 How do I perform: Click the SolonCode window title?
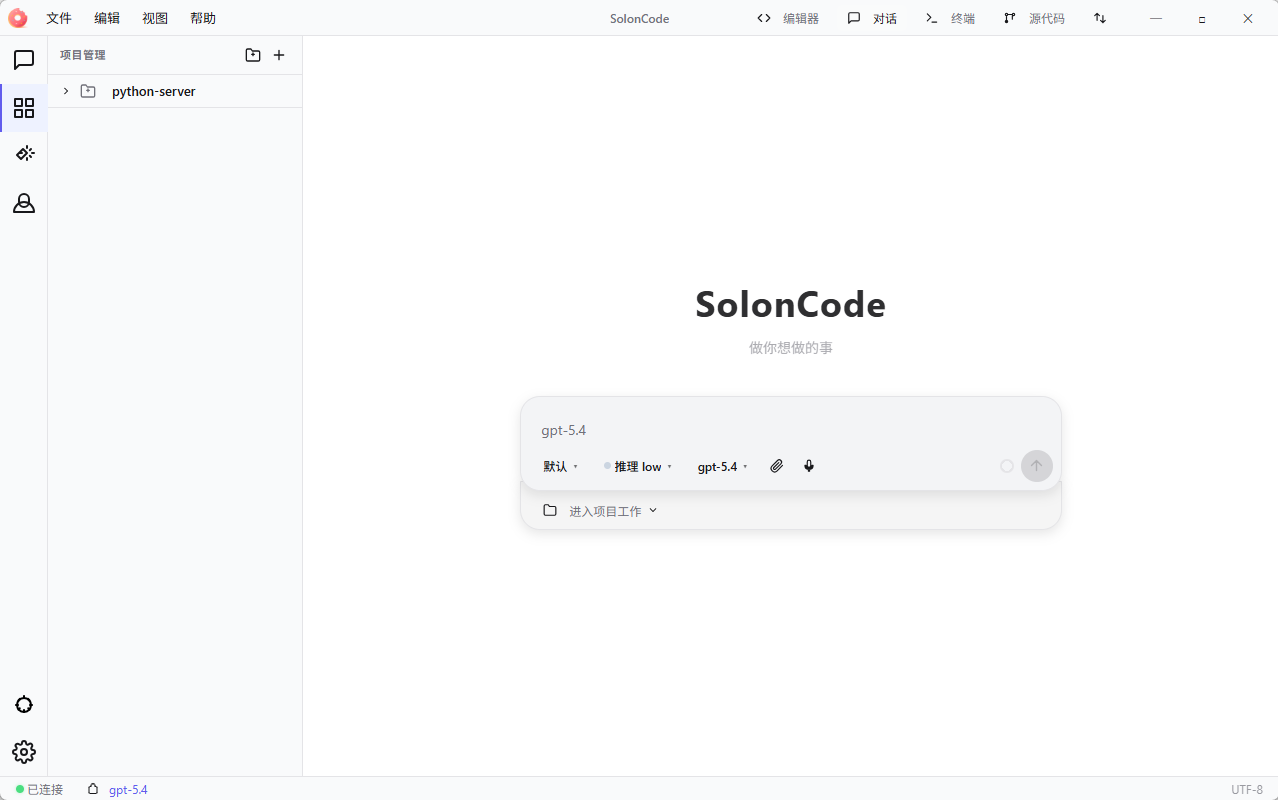(640, 18)
